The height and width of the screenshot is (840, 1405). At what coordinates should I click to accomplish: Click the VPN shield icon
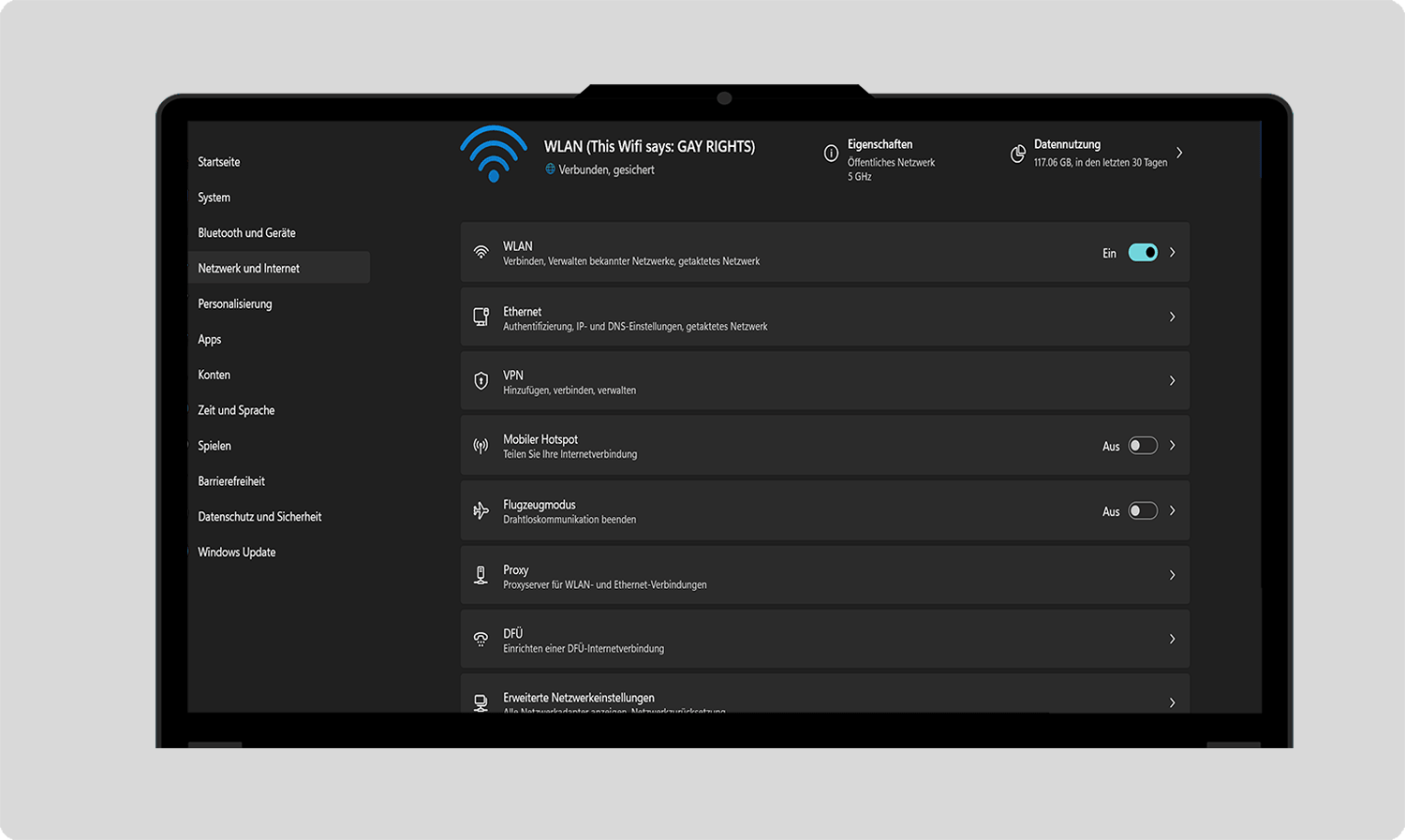(481, 380)
